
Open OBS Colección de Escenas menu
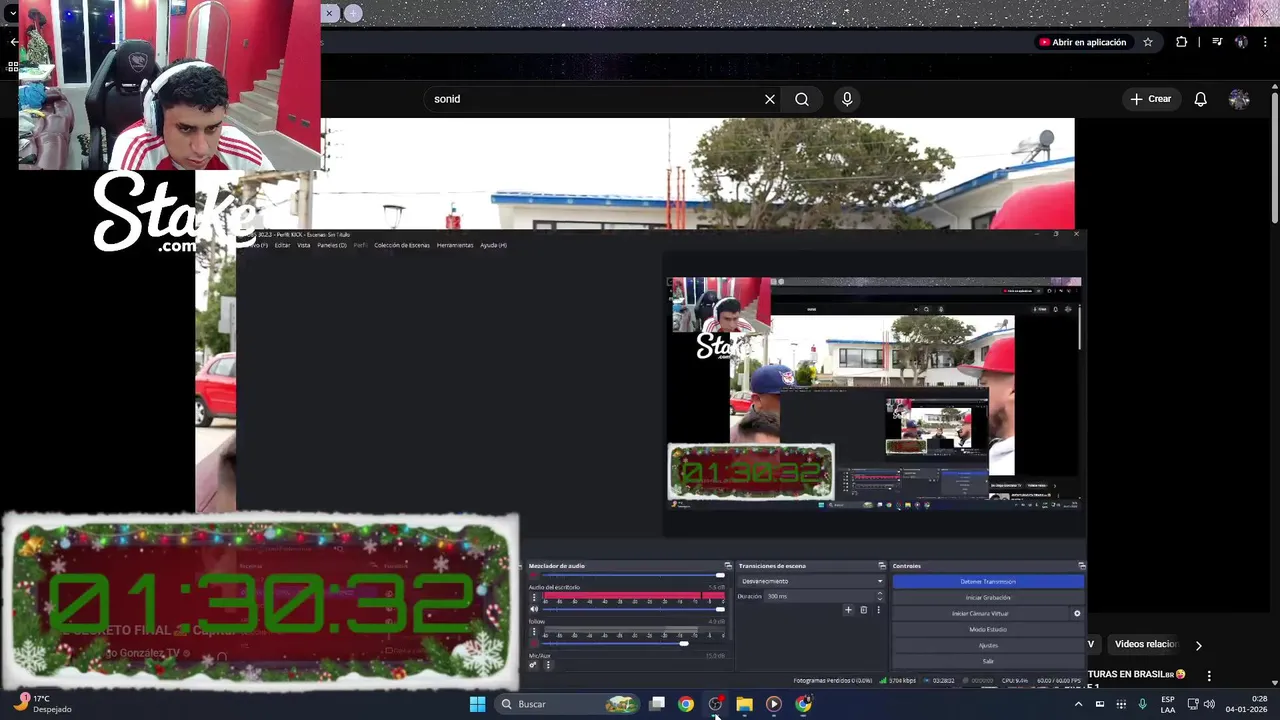click(402, 245)
